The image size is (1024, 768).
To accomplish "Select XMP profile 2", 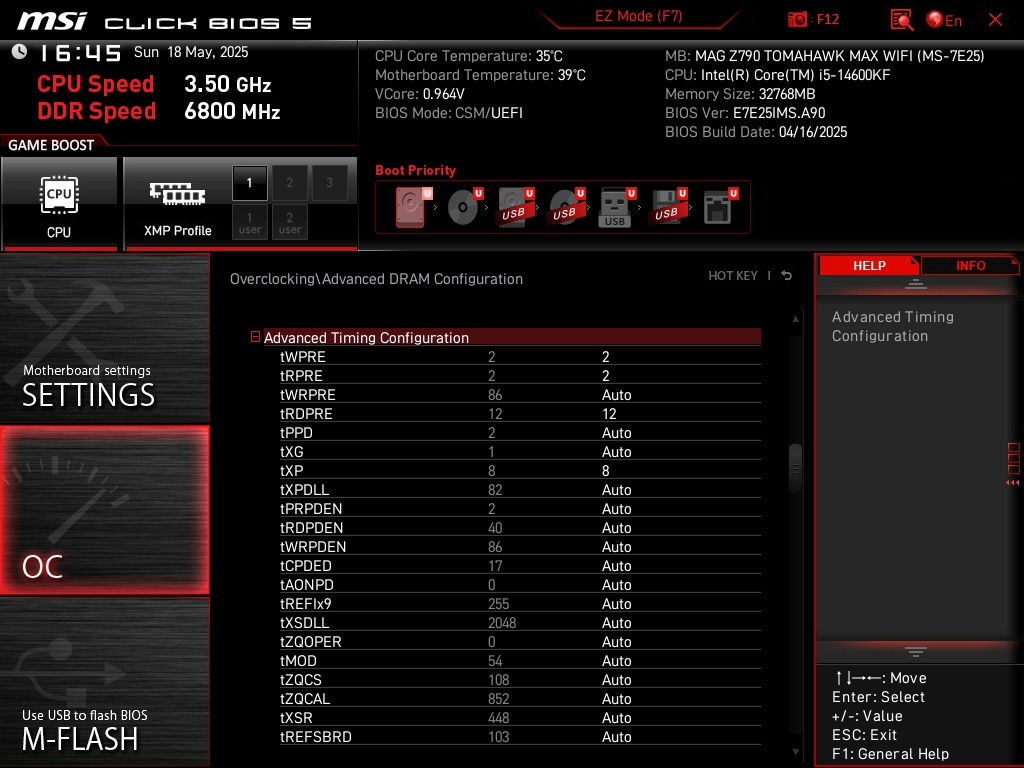I will click(289, 183).
